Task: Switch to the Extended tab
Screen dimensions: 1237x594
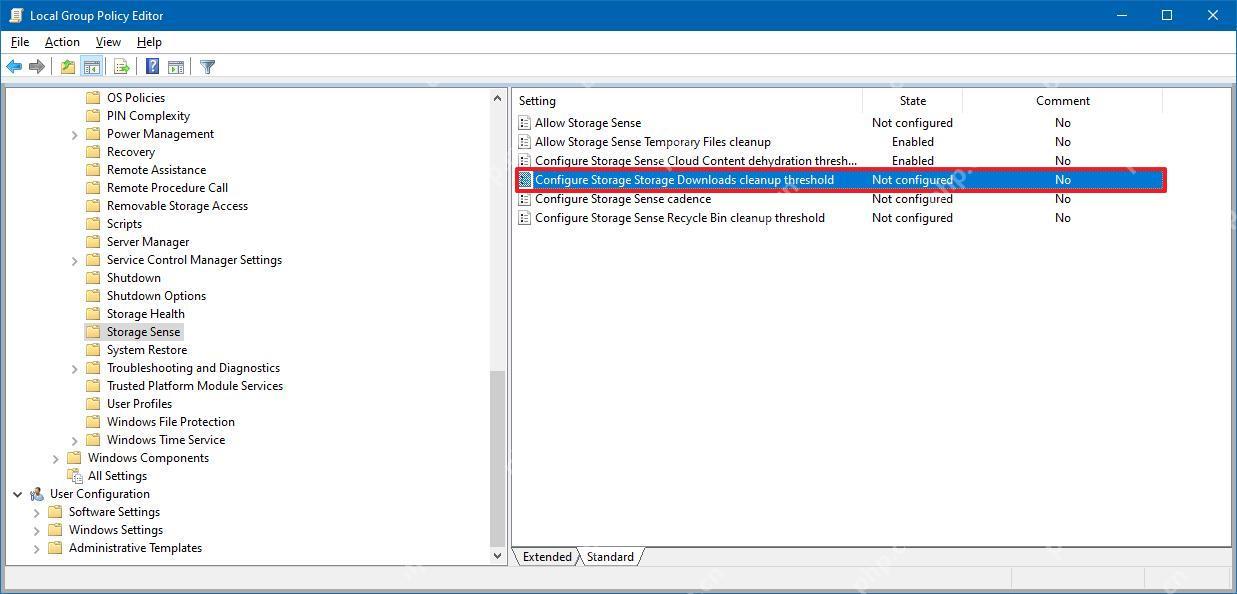Action: [x=547, y=557]
